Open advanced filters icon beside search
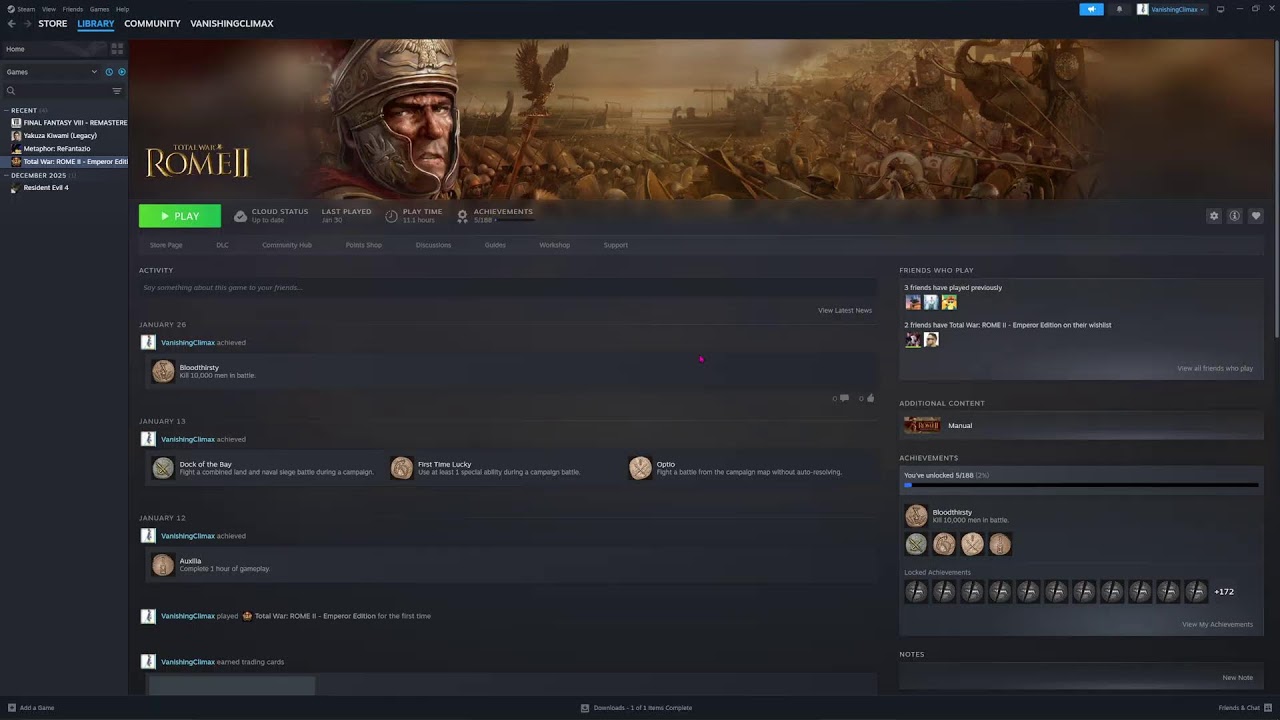1280x720 pixels. click(117, 91)
